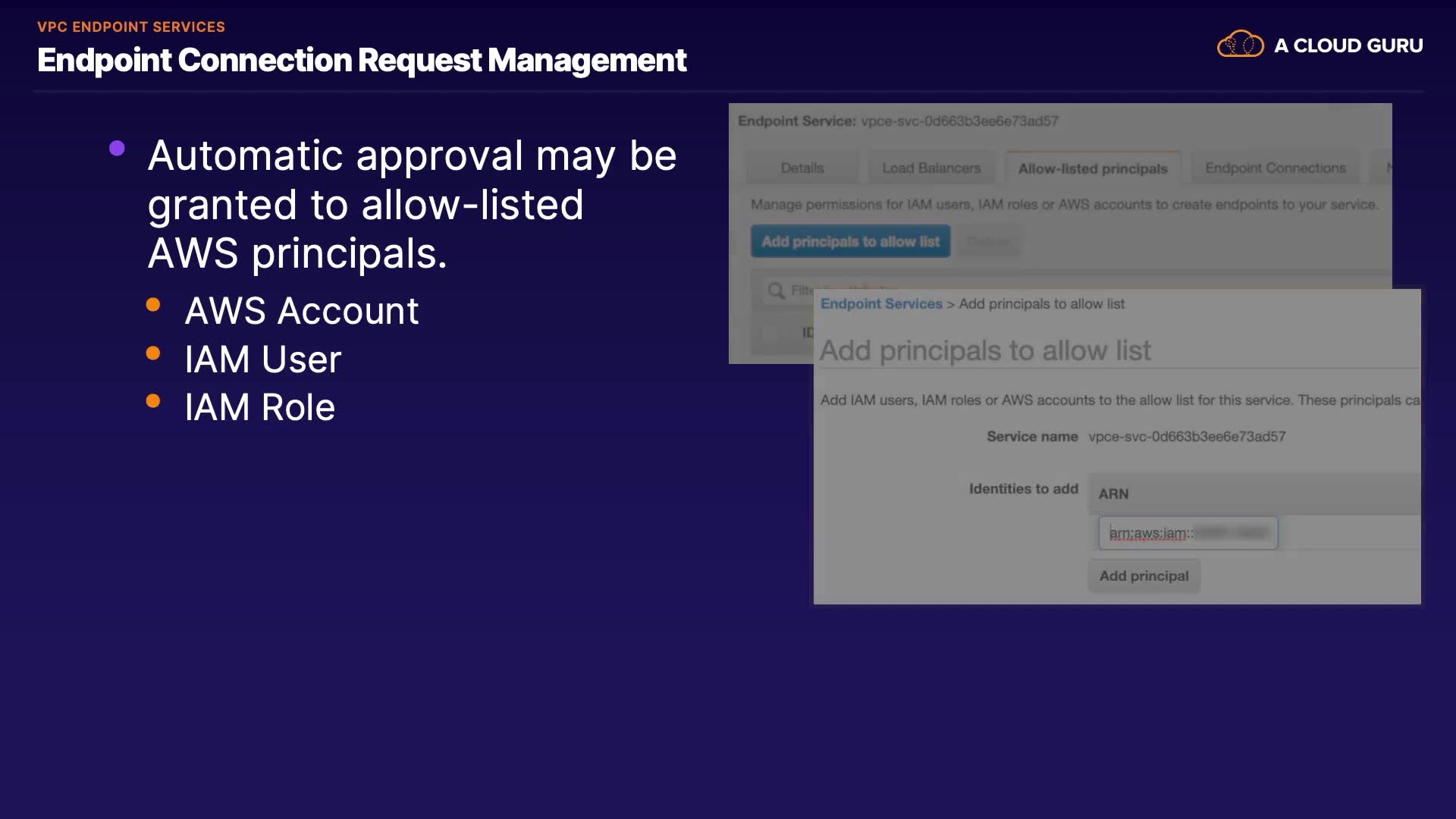1456x819 pixels.
Task: Click the IAM Role bullet item
Action: (x=259, y=407)
